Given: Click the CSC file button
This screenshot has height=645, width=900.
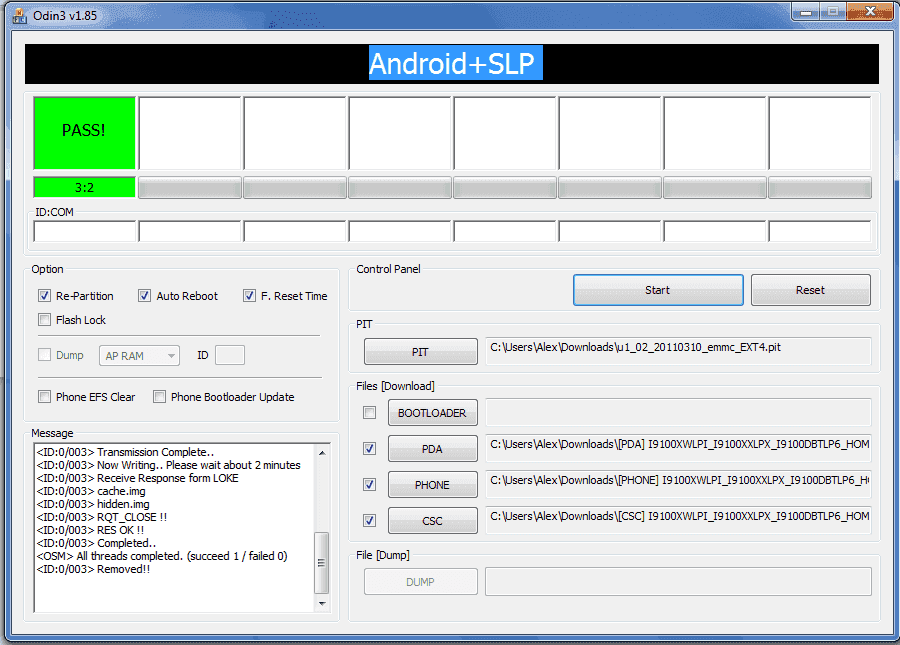Looking at the screenshot, I should coord(432,521).
